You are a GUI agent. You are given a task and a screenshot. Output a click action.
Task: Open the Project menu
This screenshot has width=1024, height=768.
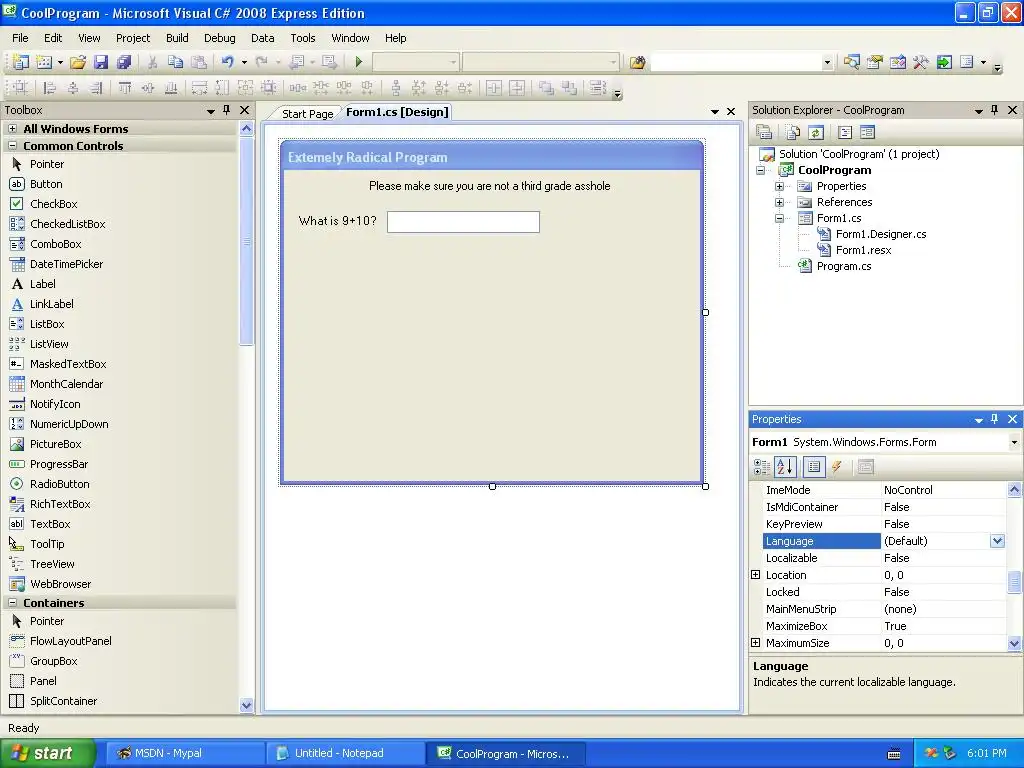[x=133, y=38]
